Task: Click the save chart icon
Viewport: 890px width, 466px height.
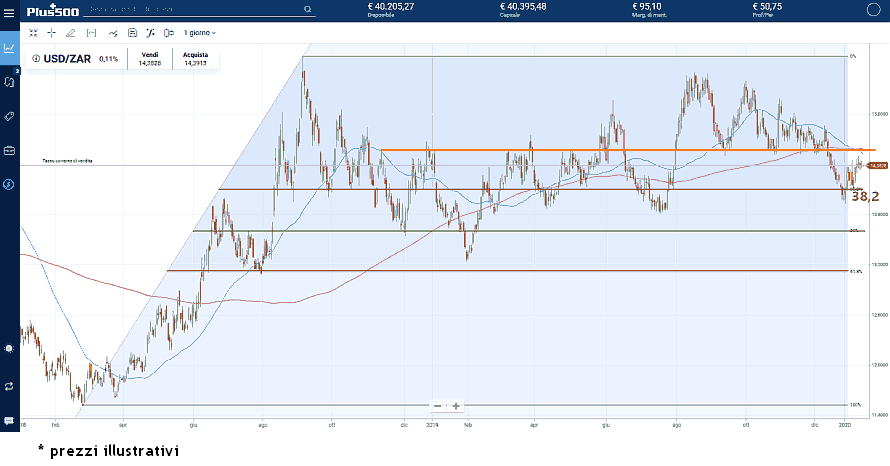Action: (x=132, y=32)
